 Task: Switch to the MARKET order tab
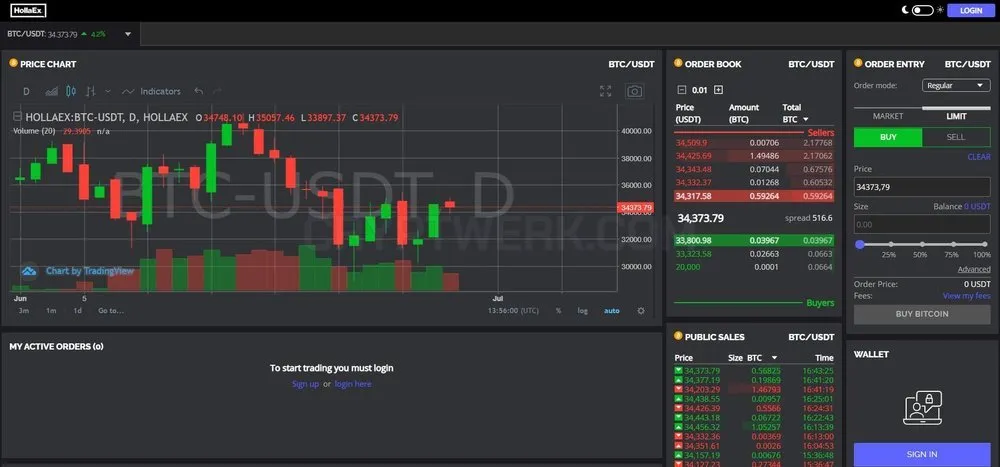888,116
